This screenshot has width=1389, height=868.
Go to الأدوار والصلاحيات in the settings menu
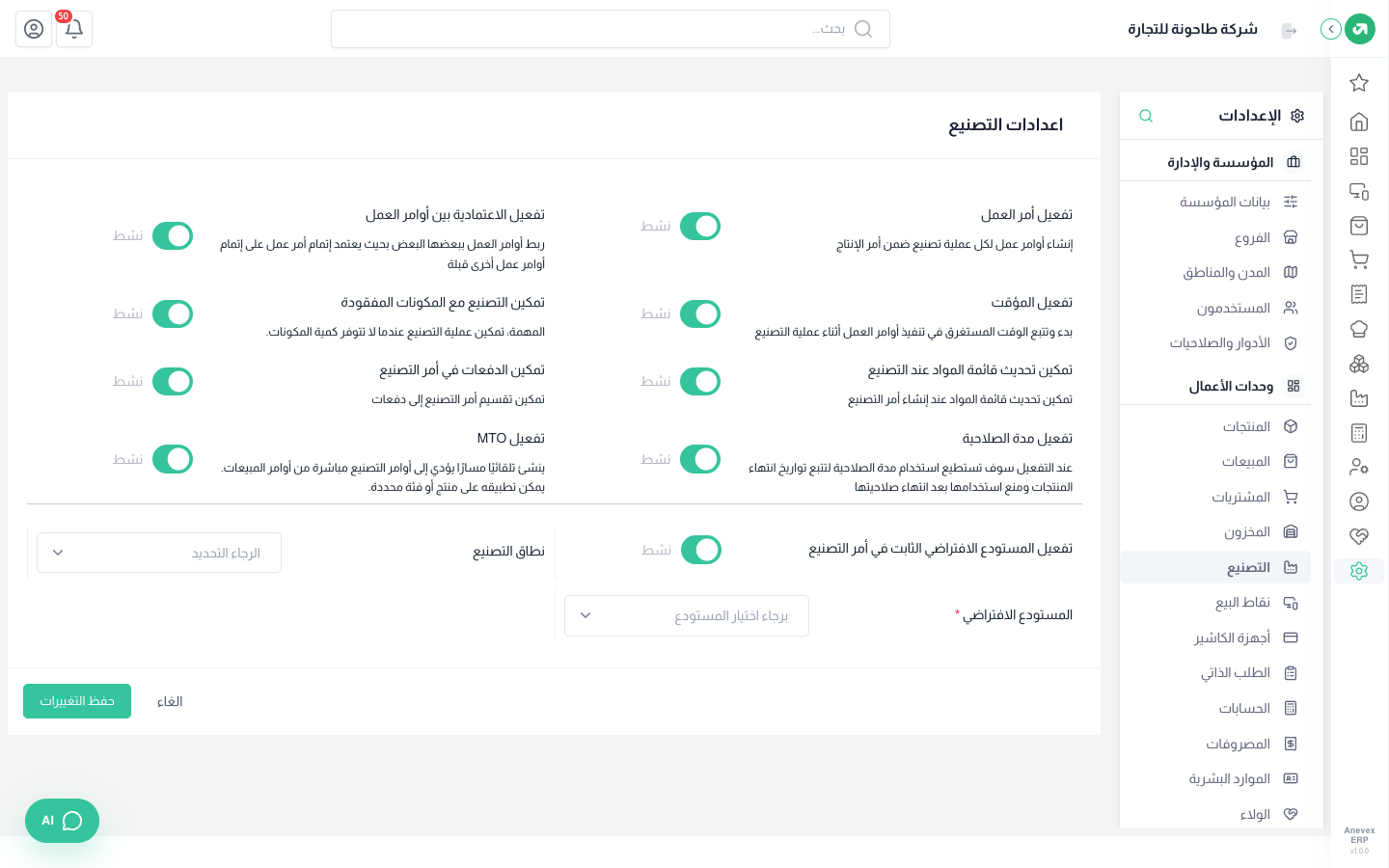pos(1215,343)
